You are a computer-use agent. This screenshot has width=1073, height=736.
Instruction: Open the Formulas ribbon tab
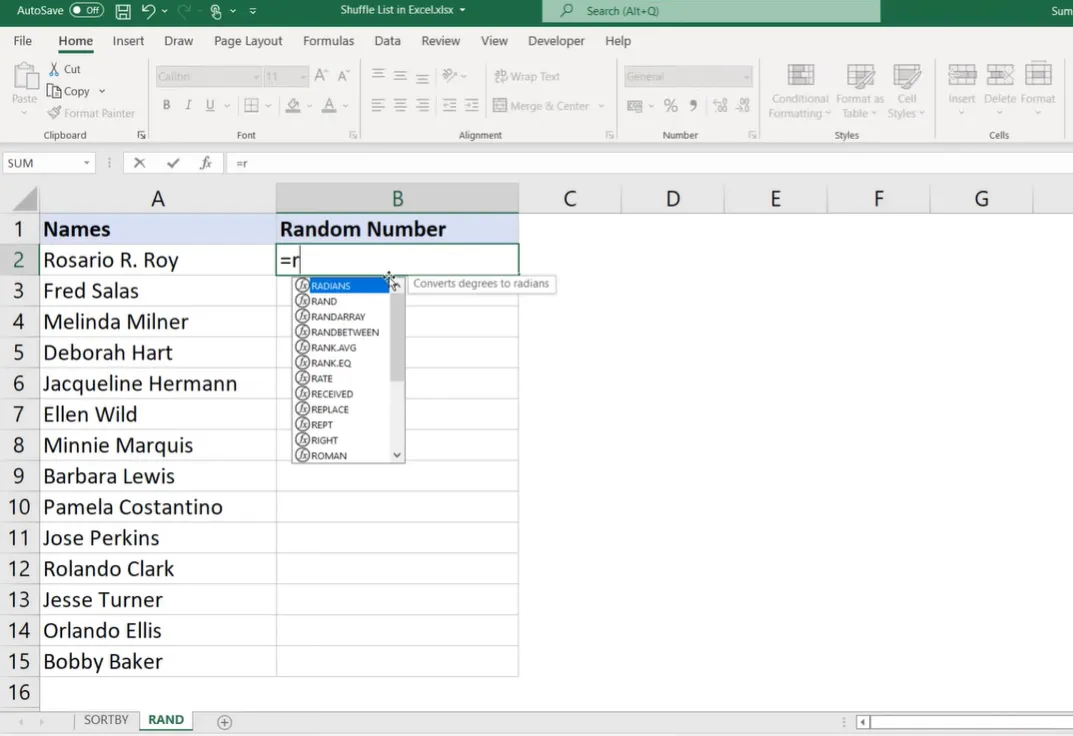[x=328, y=41]
